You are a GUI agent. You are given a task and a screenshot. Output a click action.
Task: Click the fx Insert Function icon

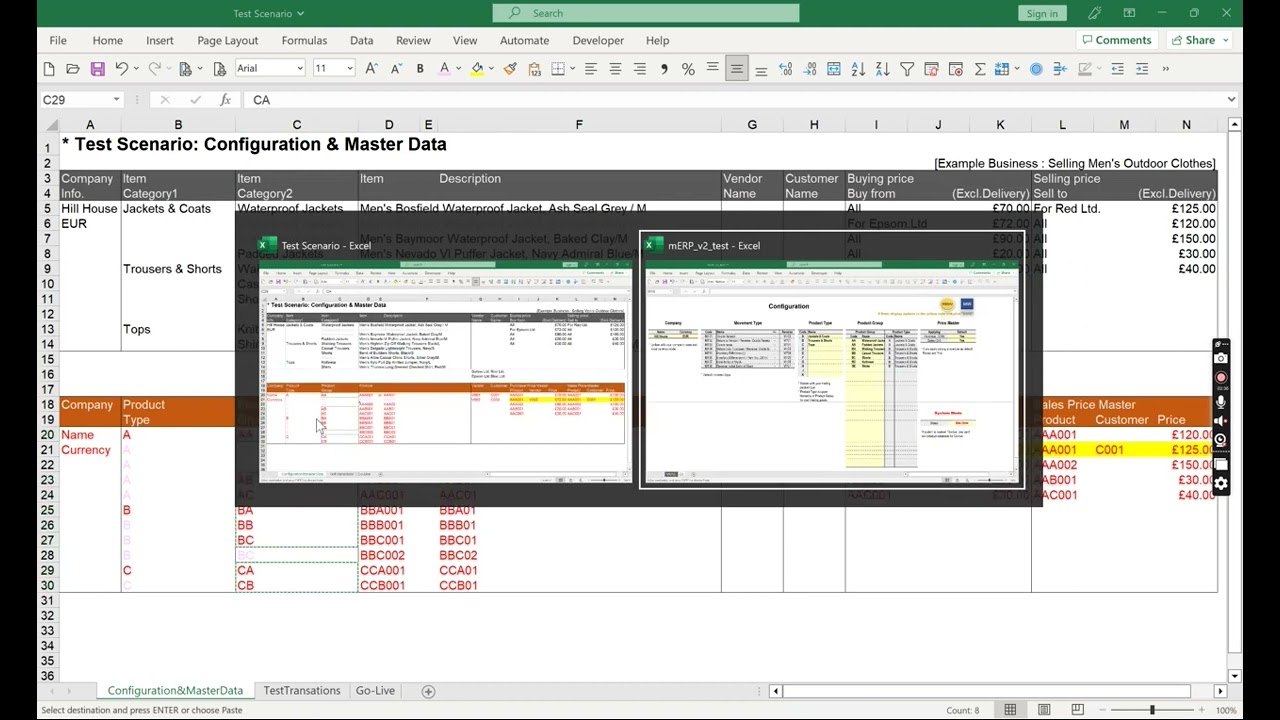point(225,100)
